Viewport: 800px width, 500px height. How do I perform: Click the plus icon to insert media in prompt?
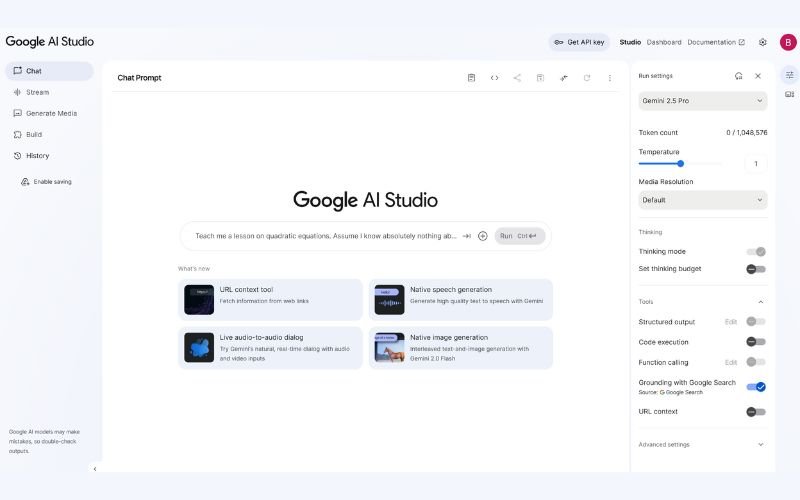pos(483,236)
